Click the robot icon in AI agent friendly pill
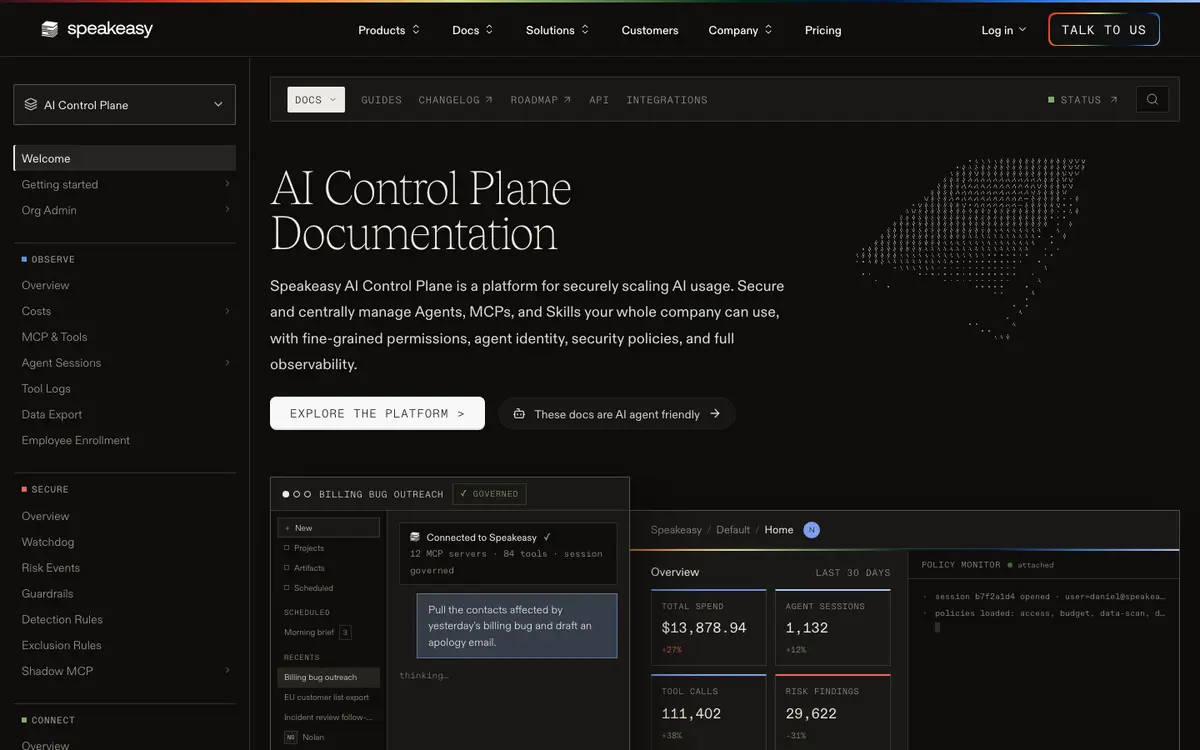 point(519,414)
